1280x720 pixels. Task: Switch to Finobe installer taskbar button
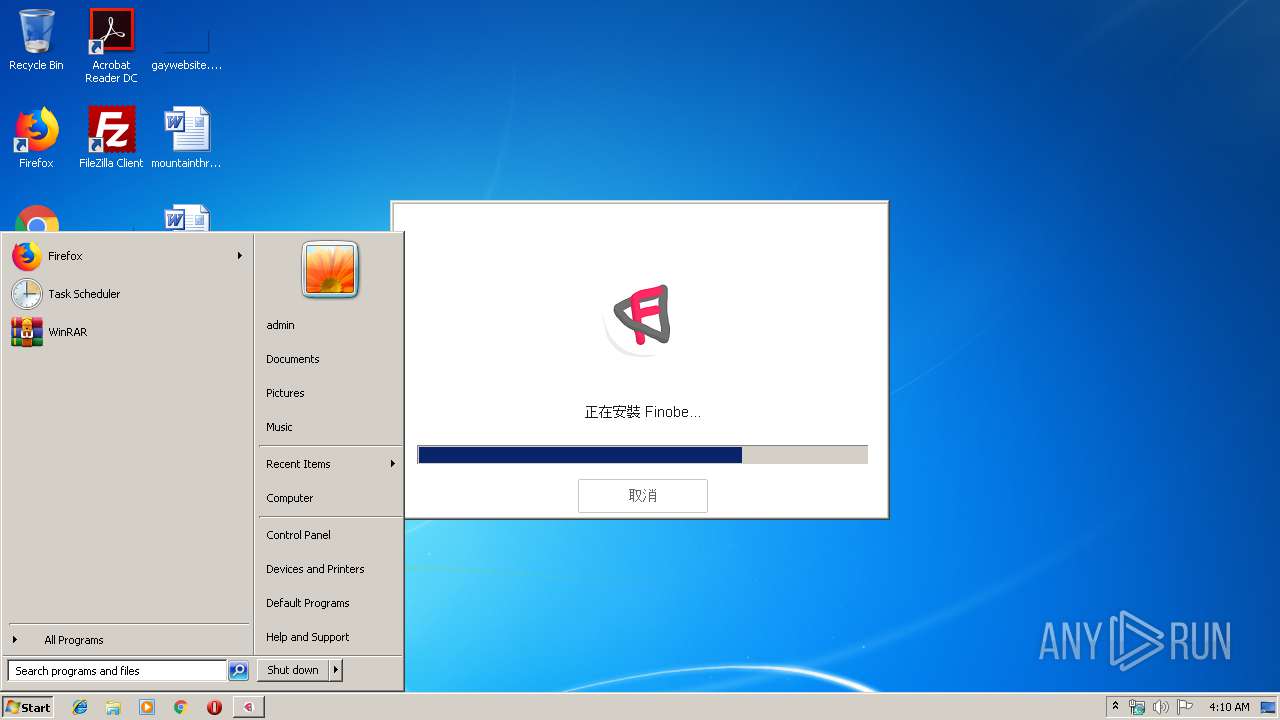pos(249,707)
